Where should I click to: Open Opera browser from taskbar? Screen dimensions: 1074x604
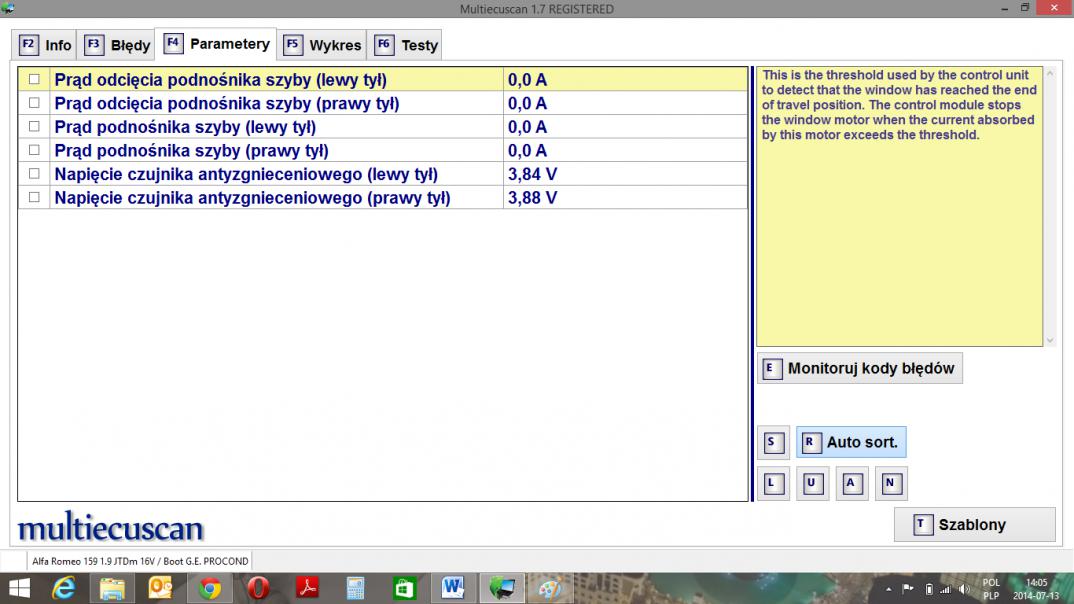[258, 588]
